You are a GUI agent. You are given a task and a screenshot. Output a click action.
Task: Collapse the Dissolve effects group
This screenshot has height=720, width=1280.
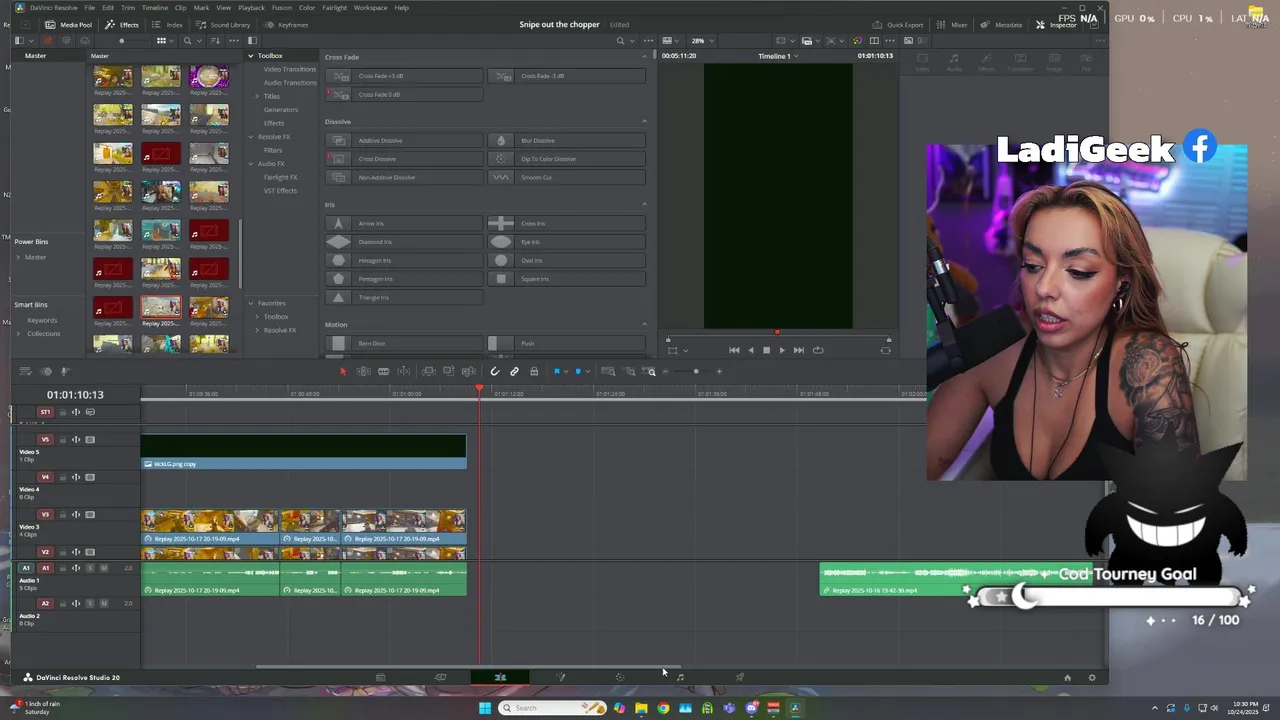click(644, 122)
